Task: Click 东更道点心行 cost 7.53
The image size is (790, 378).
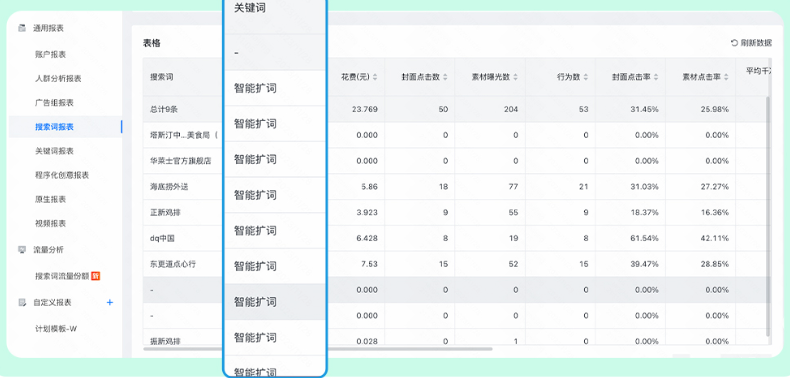Action: point(369,264)
